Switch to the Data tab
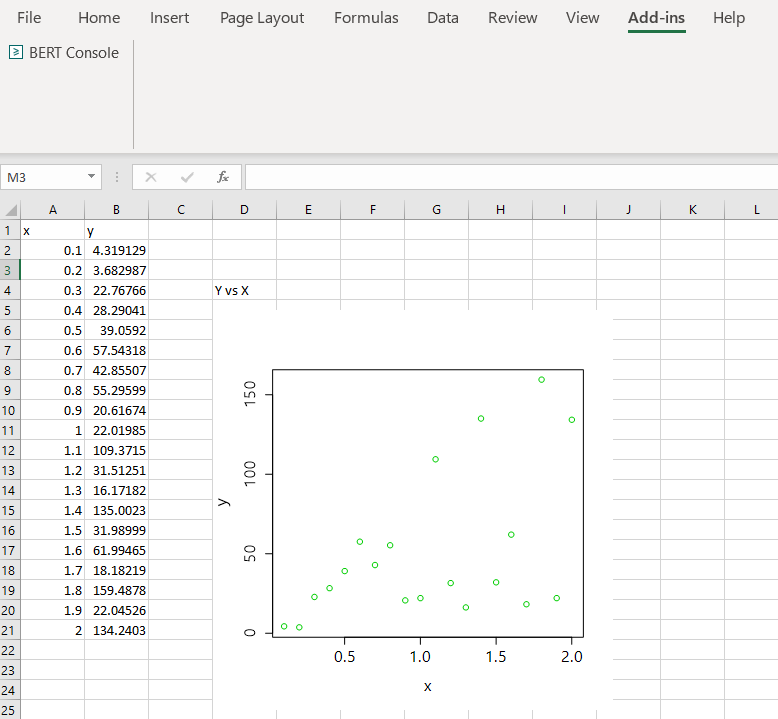The image size is (778, 719). [443, 18]
